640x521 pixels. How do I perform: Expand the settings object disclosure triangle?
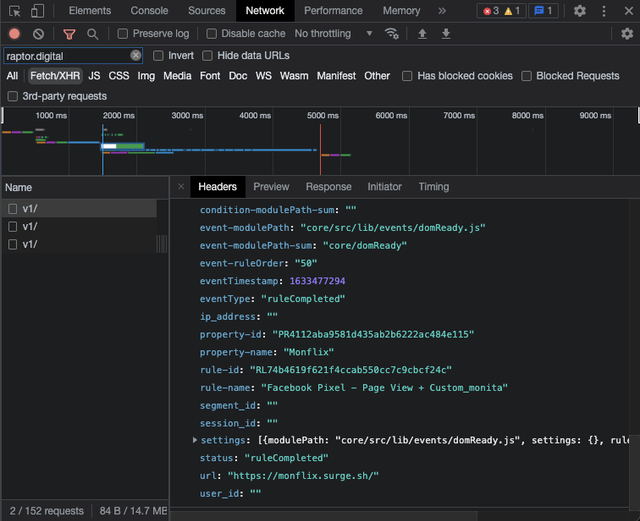click(x=195, y=440)
